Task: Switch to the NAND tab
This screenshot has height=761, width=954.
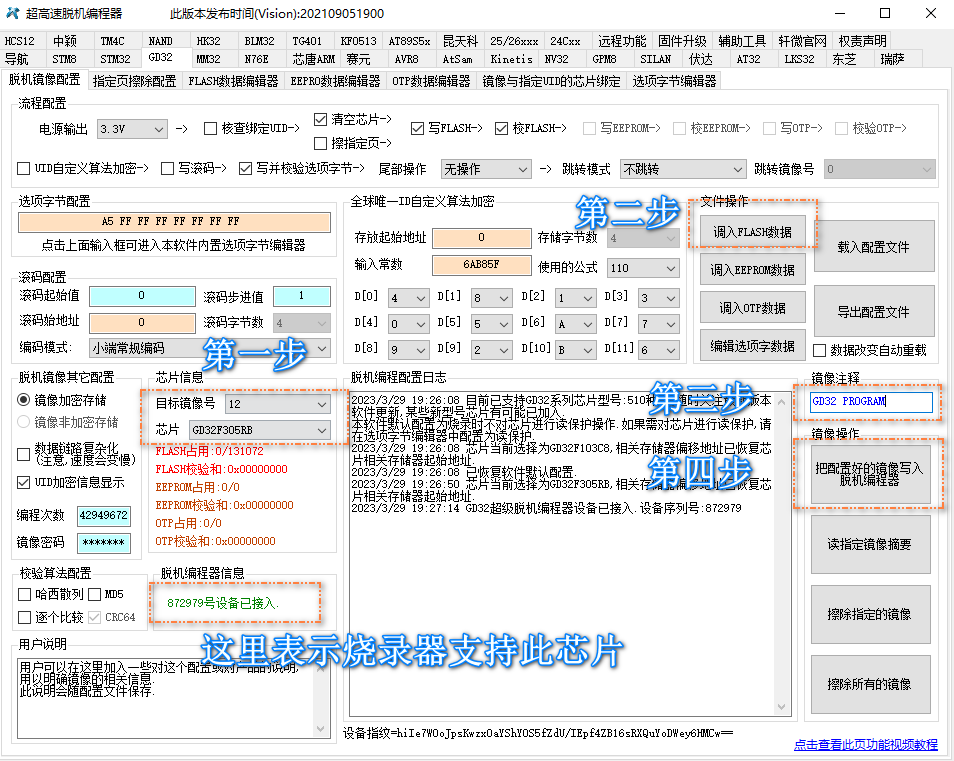Action: [x=161, y=41]
